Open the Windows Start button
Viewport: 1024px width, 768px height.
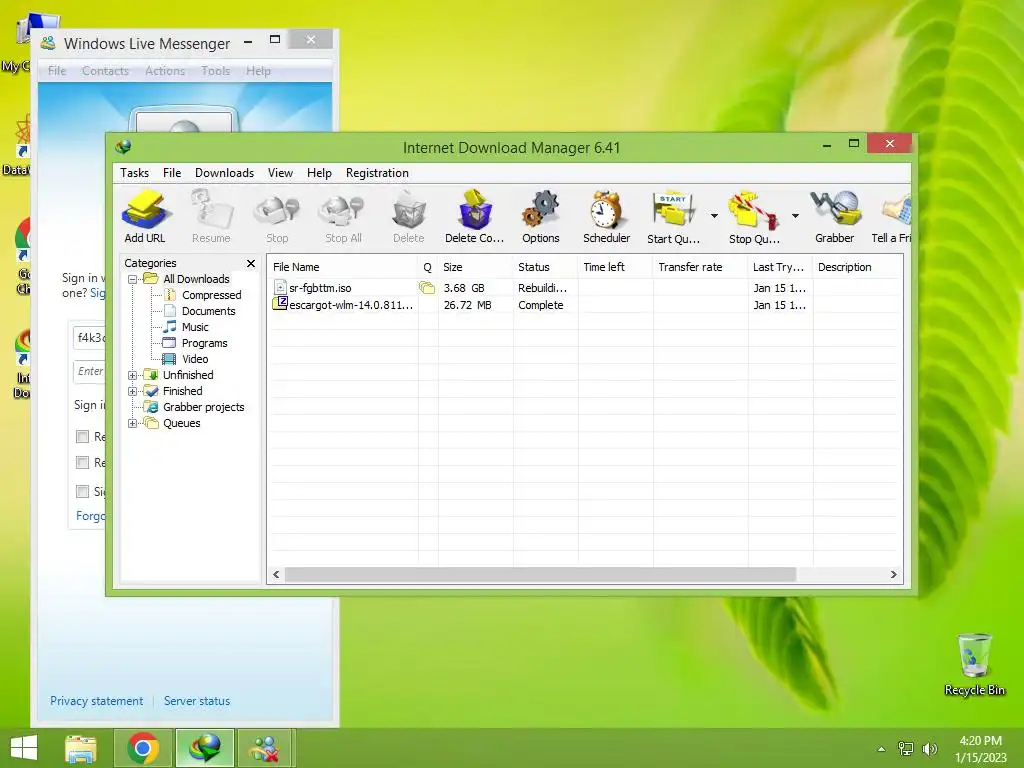coord(24,748)
